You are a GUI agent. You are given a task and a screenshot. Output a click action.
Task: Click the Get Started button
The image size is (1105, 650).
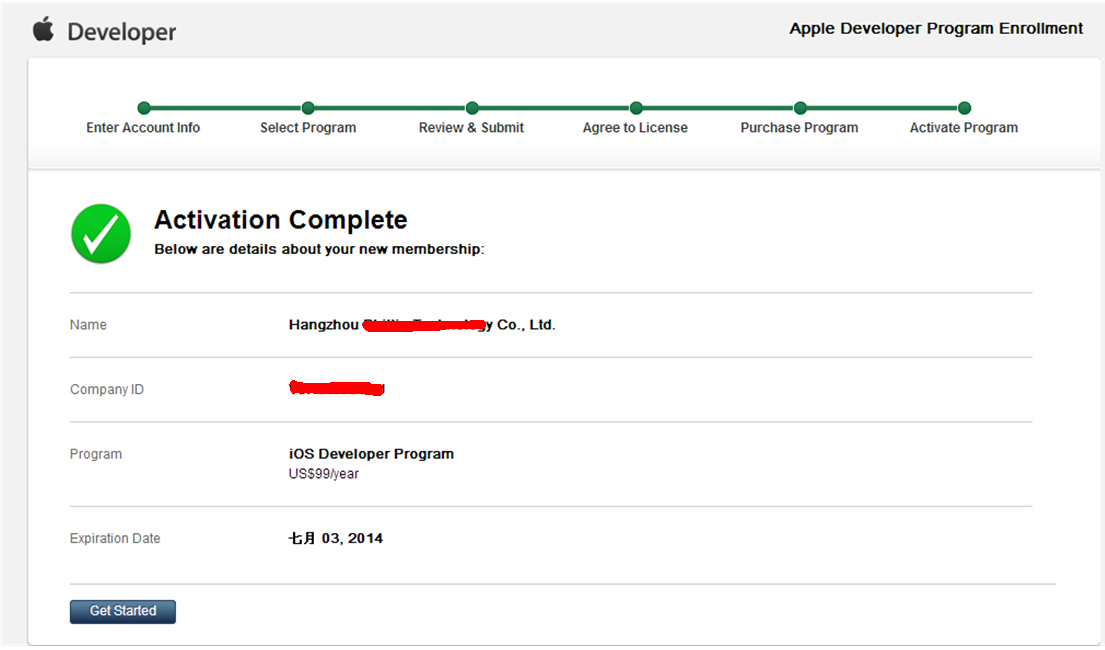click(x=123, y=611)
